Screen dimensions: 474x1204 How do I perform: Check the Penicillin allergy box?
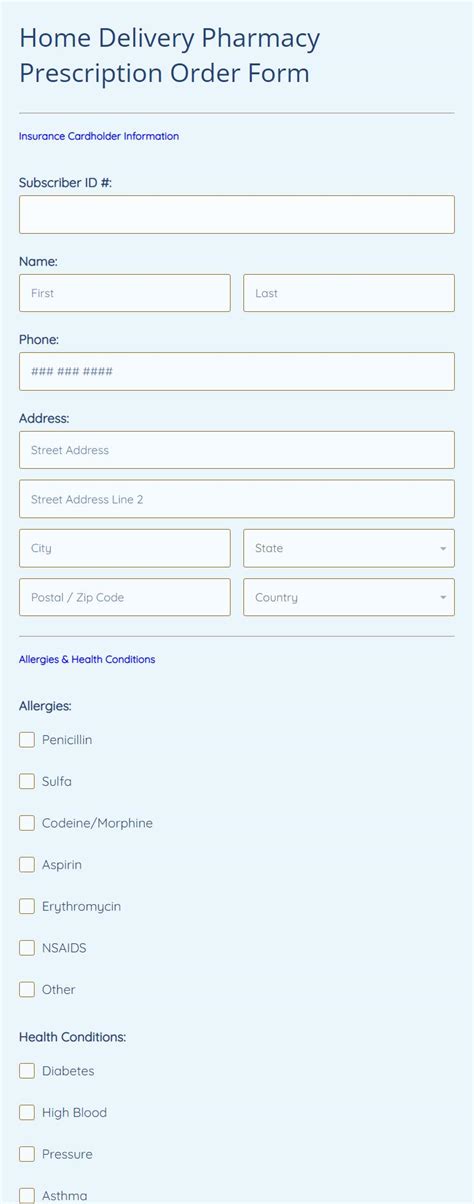27,740
